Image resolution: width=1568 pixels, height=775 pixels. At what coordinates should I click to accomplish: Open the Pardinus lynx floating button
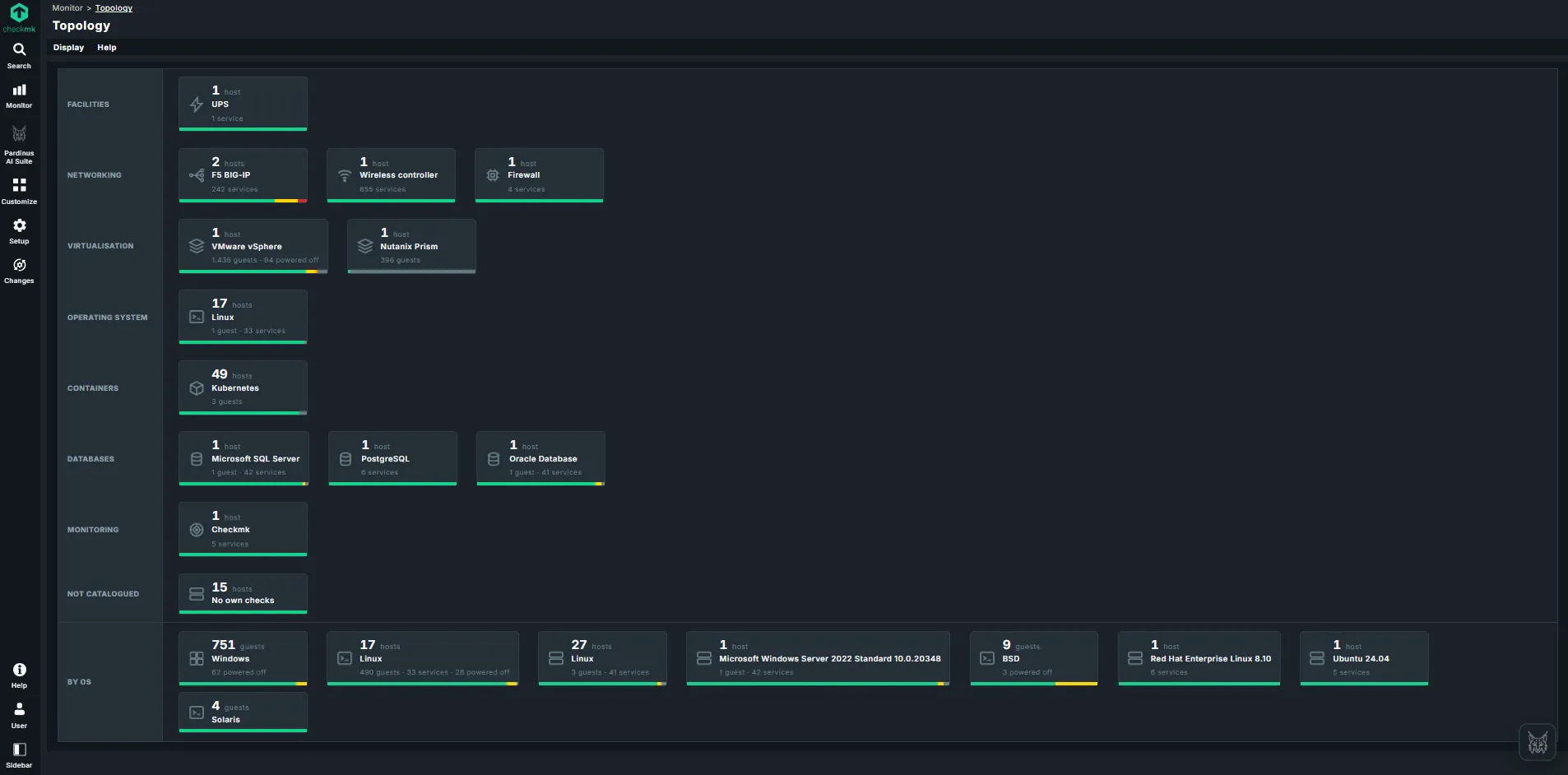tap(1537, 743)
